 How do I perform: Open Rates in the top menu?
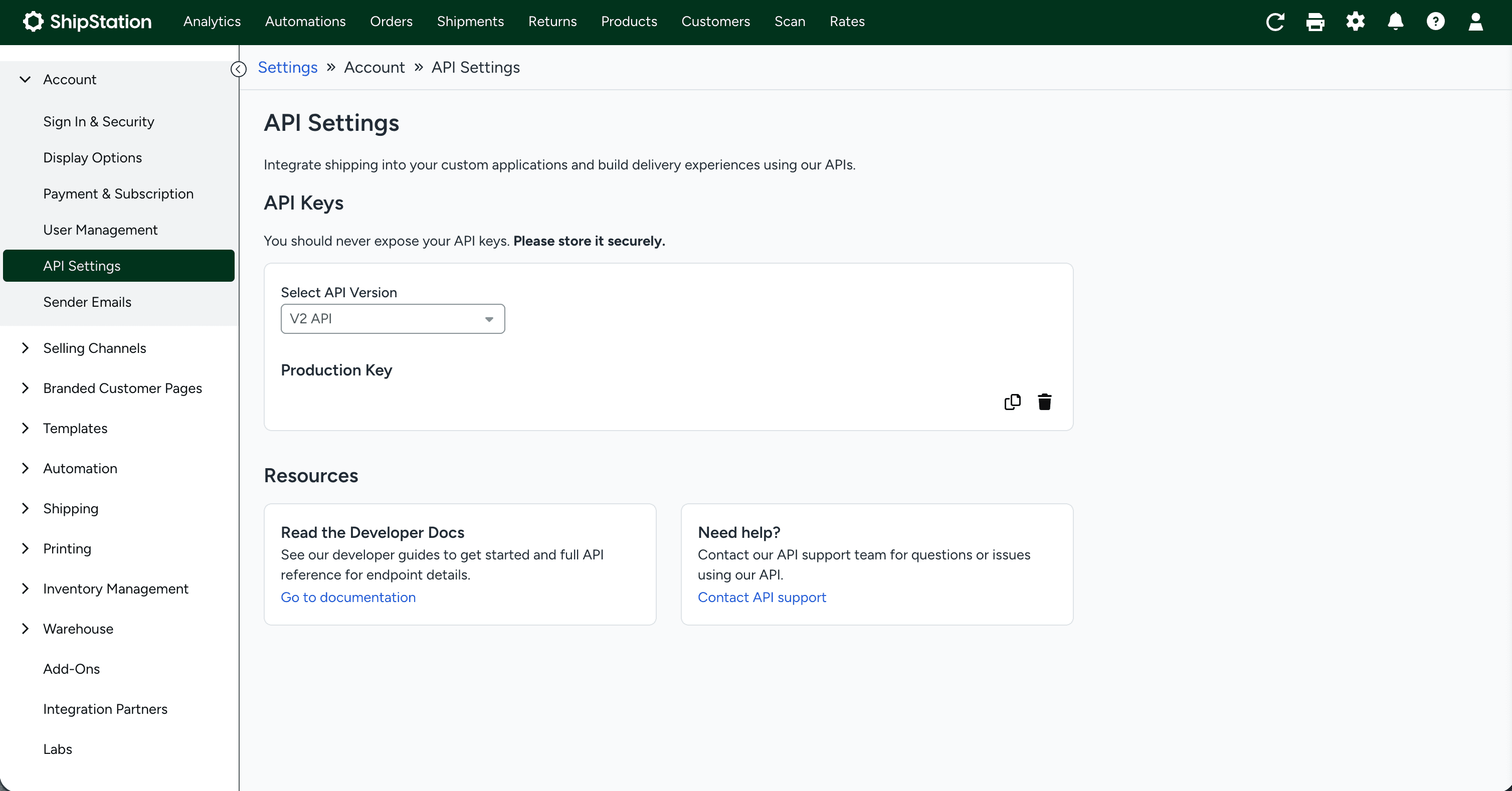[847, 22]
